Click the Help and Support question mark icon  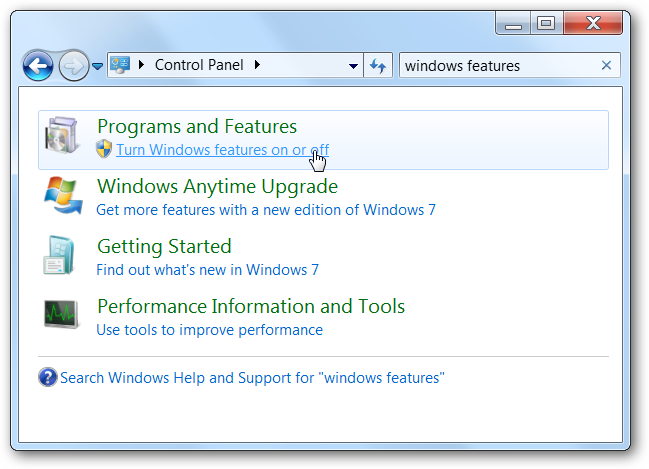point(48,377)
